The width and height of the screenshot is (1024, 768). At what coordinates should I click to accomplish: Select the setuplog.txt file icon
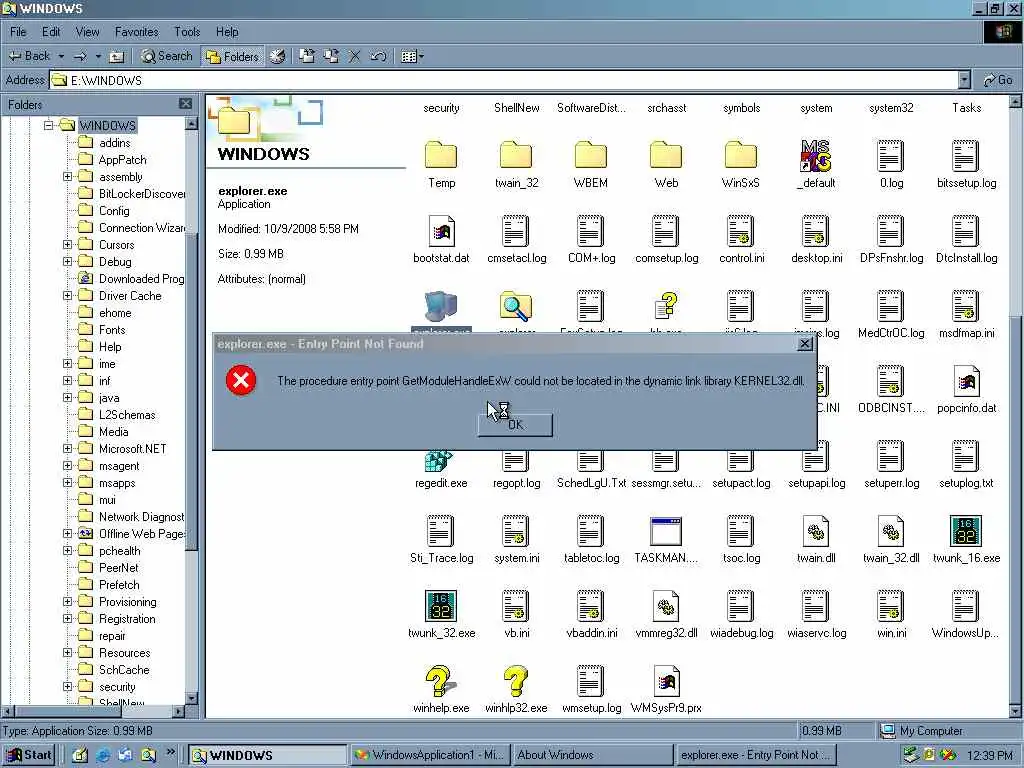pos(966,456)
